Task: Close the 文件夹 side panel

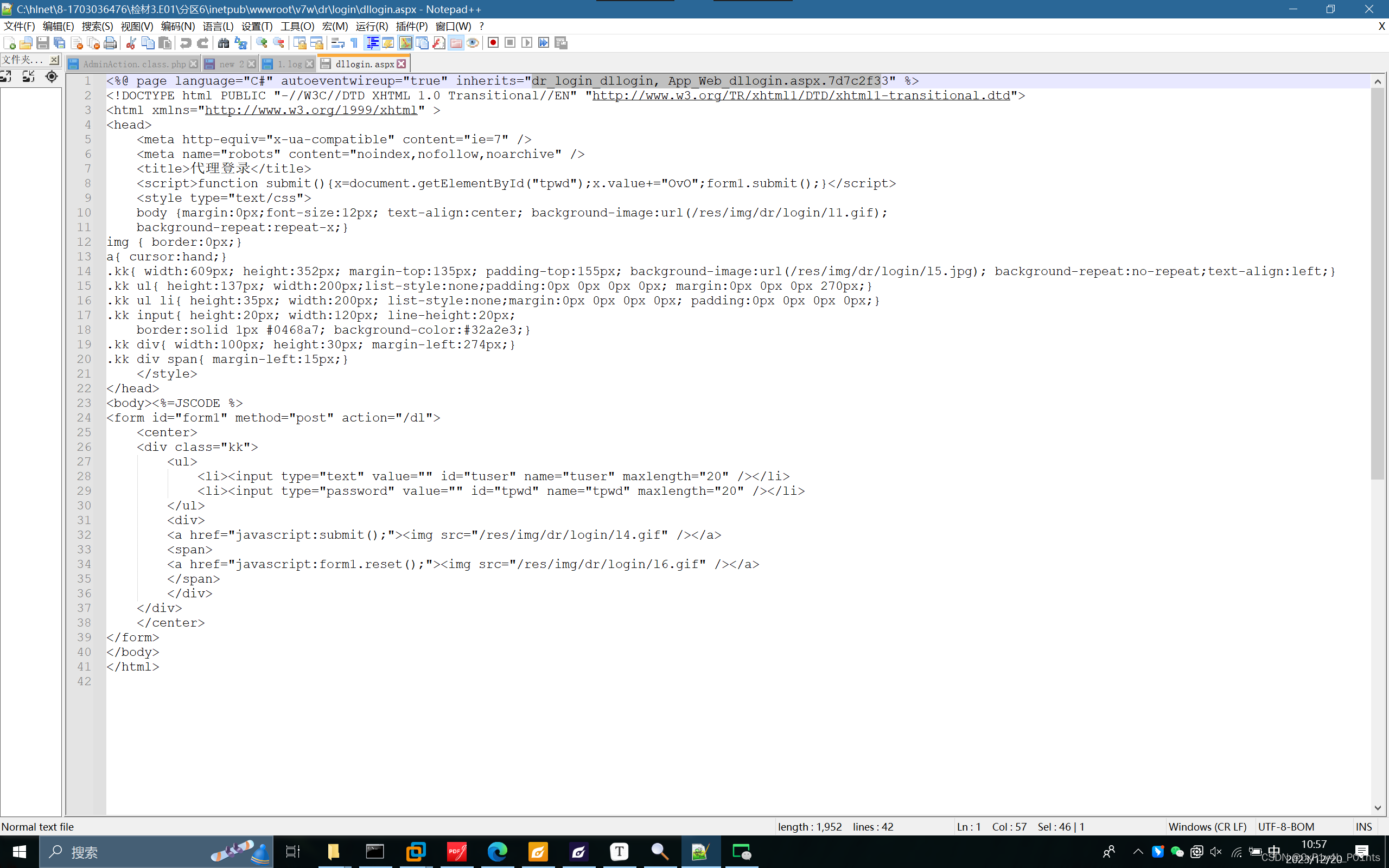Action: pyautogui.click(x=54, y=60)
